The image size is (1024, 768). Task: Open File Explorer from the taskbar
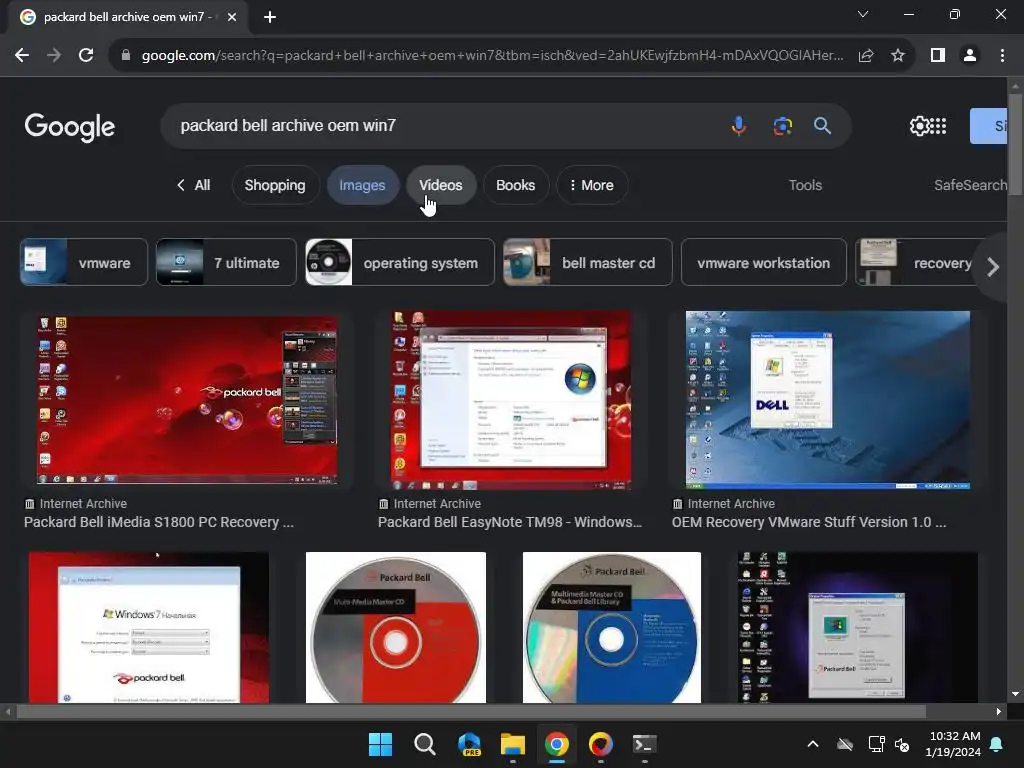point(513,744)
